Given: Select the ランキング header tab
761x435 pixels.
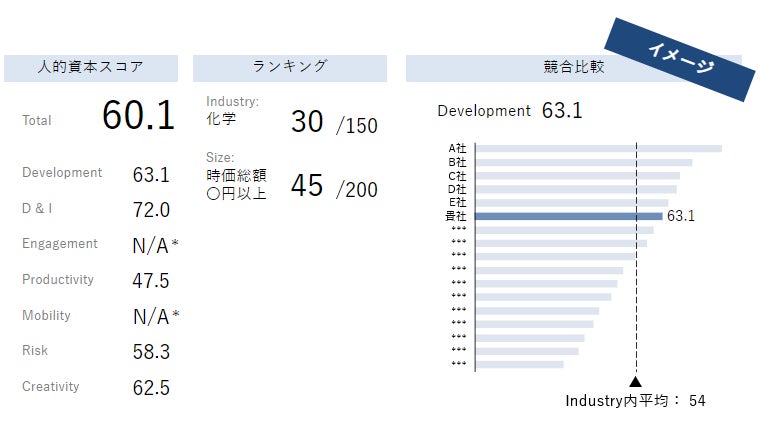Looking at the screenshot, I should tap(290, 67).
